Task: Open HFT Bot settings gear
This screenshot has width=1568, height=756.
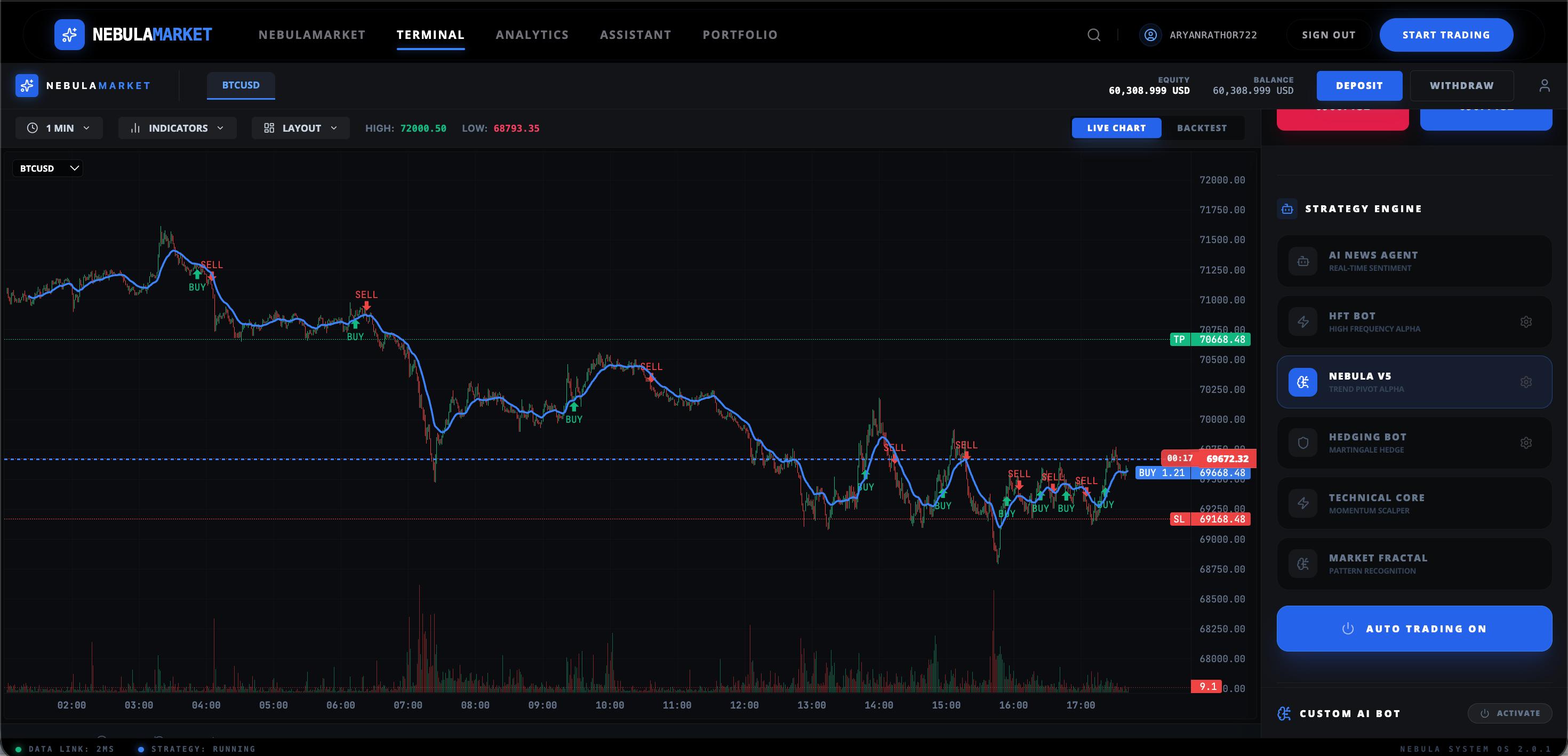Action: tap(1525, 321)
